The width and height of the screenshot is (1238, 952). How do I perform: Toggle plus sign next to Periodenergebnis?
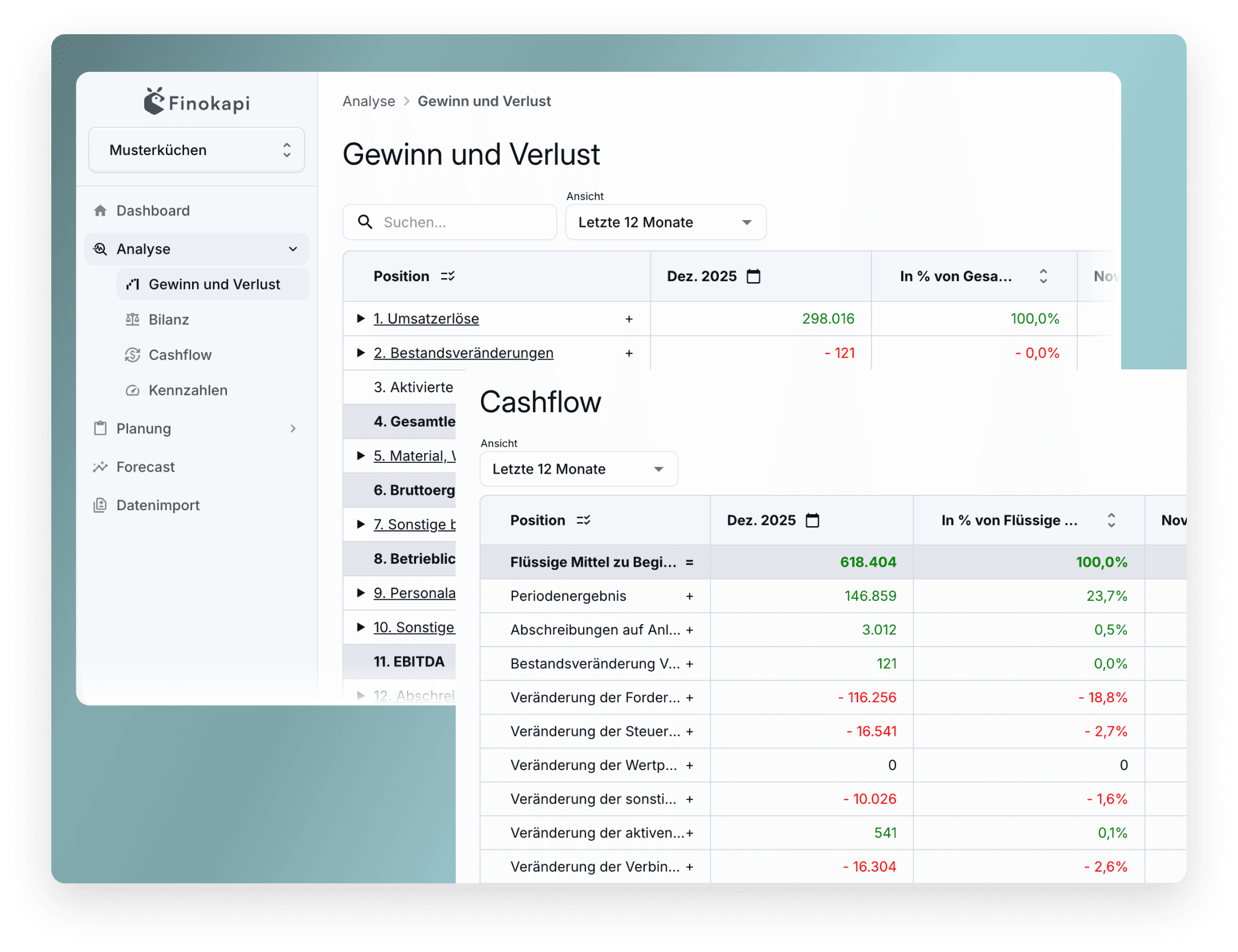[689, 596]
